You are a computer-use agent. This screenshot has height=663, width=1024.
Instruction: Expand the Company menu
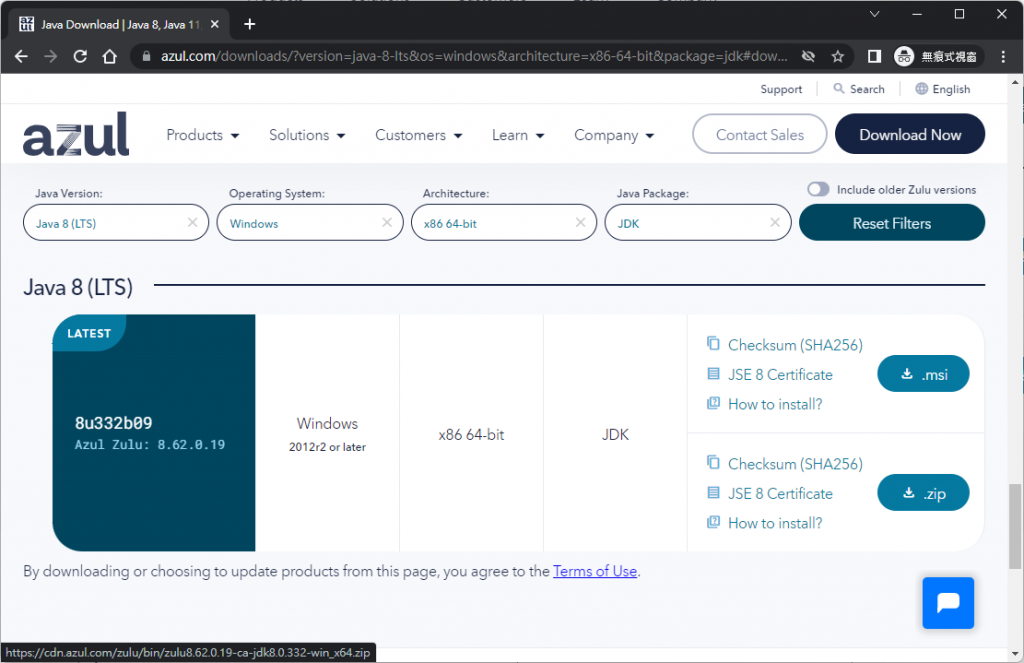(614, 135)
